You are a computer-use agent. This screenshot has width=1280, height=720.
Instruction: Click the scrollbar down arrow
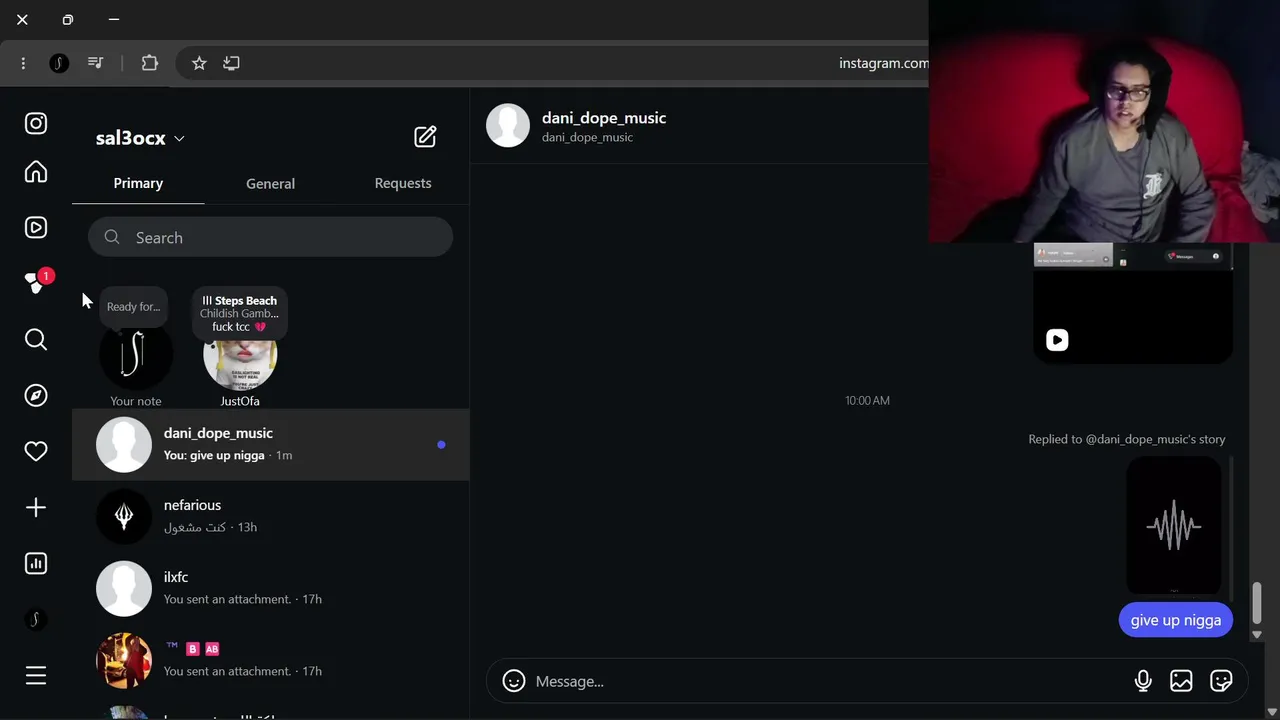coord(1257,634)
